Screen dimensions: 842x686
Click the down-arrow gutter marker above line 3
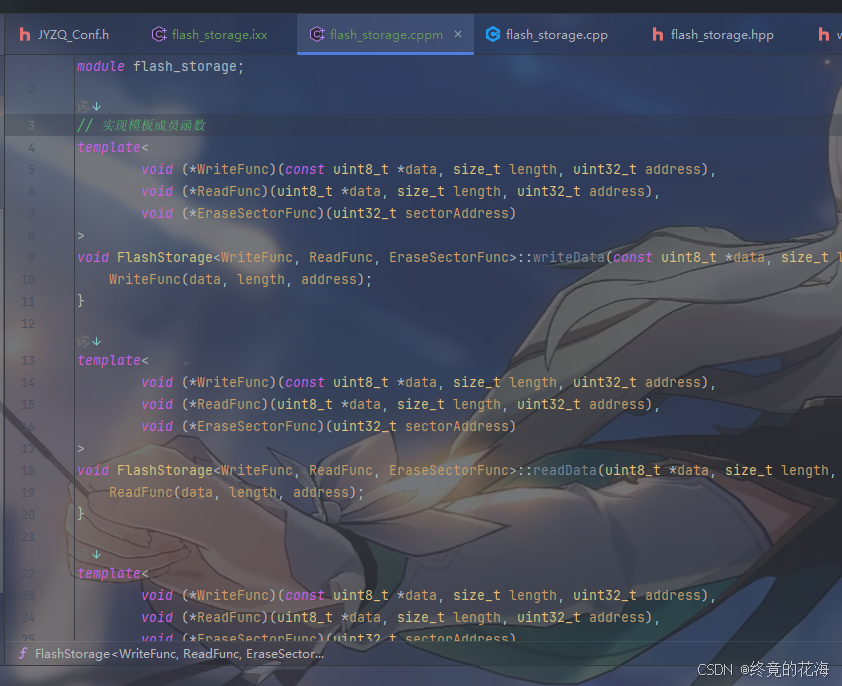[97, 106]
